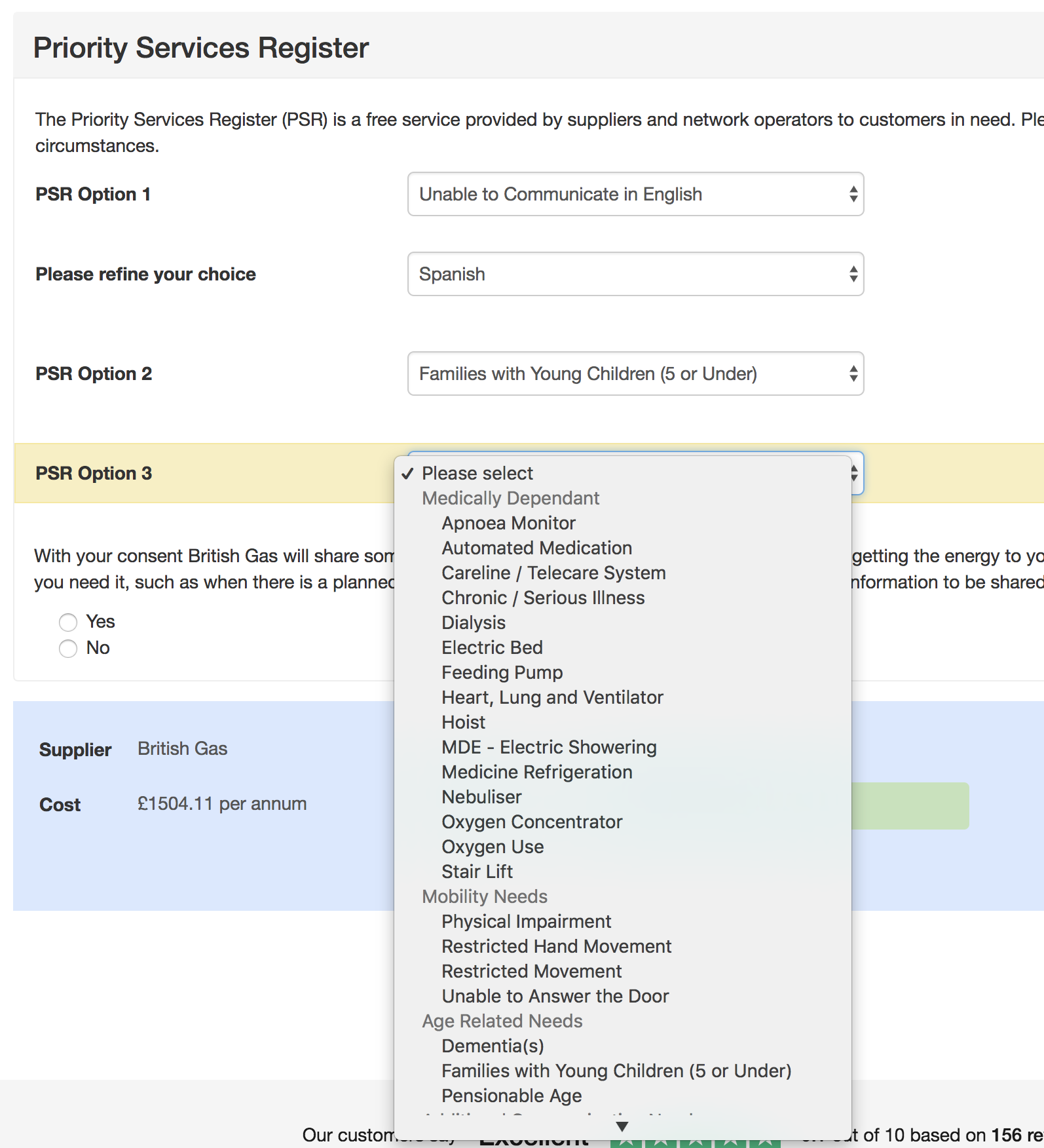Viewport: 1044px width, 1148px height.
Task: Select Hoist from the dropdown list
Action: [623, 722]
